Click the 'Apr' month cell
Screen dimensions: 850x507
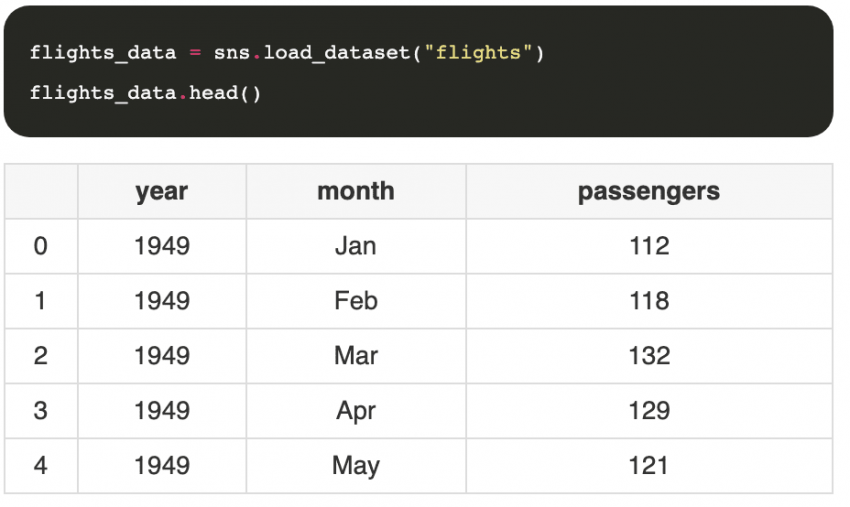(x=356, y=411)
